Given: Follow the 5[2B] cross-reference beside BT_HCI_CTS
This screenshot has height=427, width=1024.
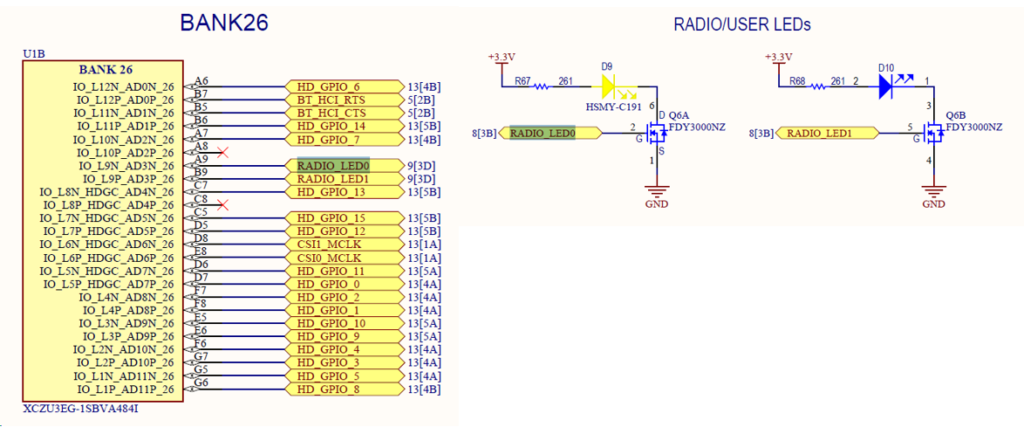Looking at the screenshot, I should (421, 113).
